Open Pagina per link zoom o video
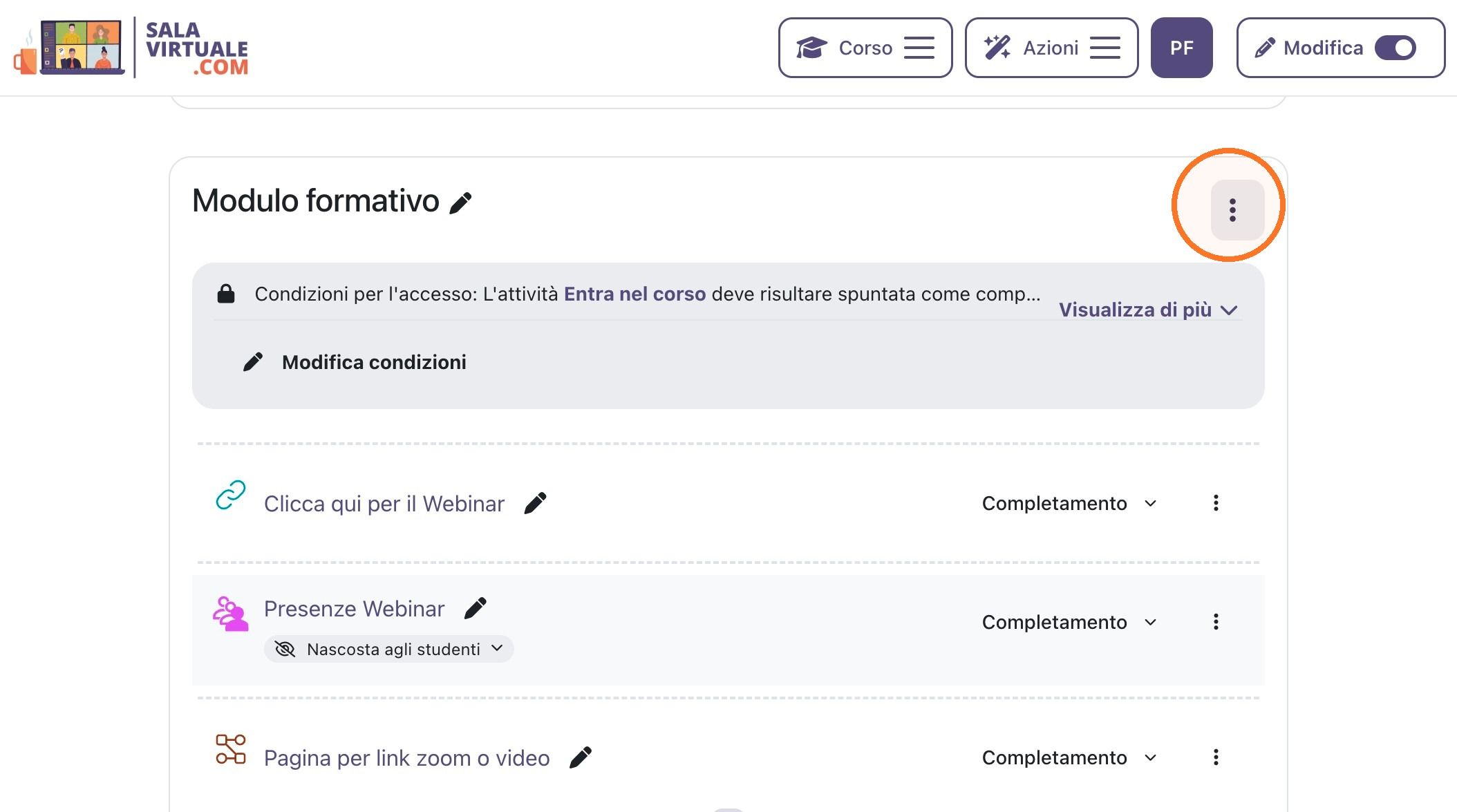Image resolution: width=1457 pixels, height=812 pixels. (407, 758)
